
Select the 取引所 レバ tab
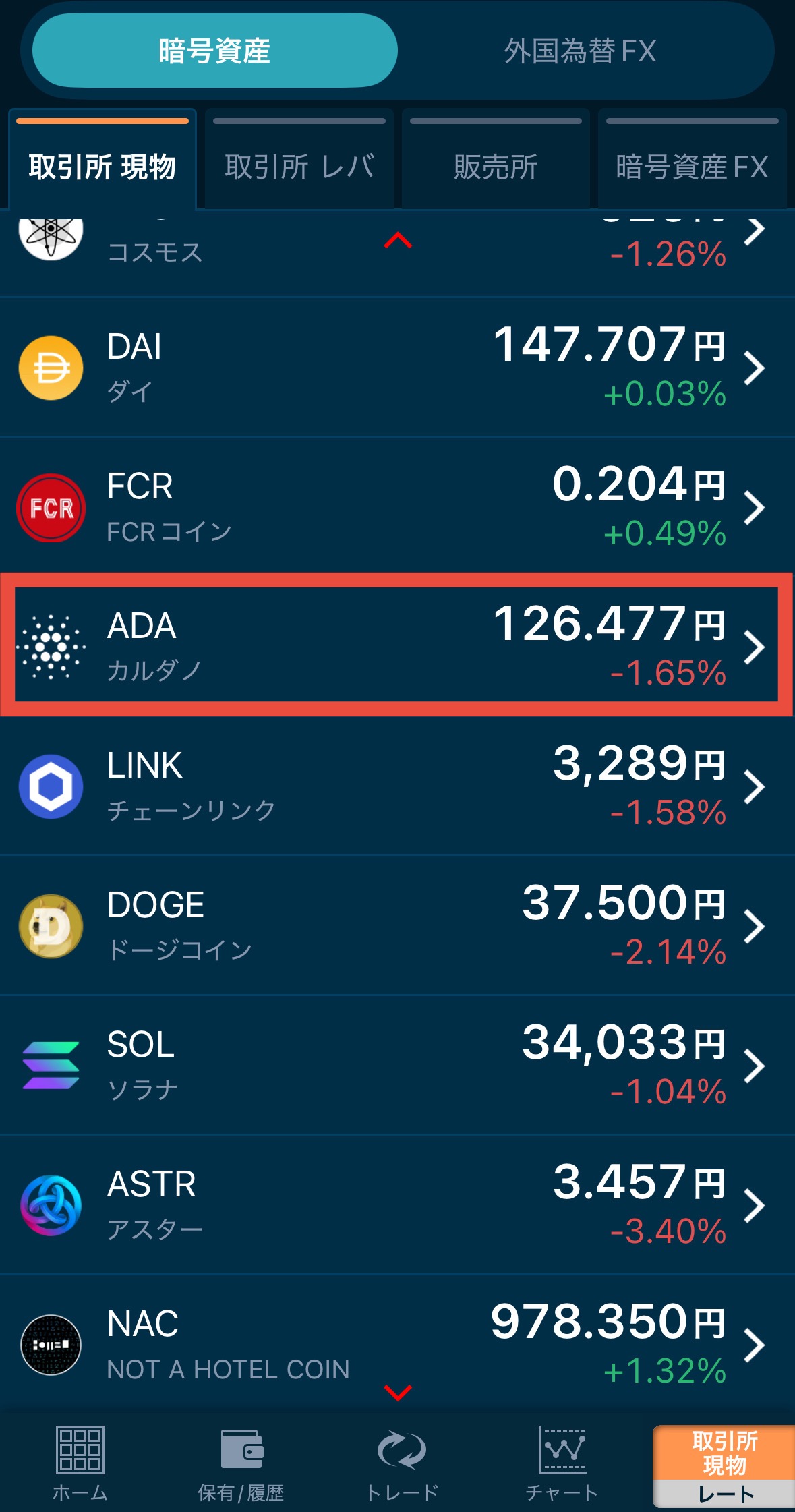[x=299, y=165]
